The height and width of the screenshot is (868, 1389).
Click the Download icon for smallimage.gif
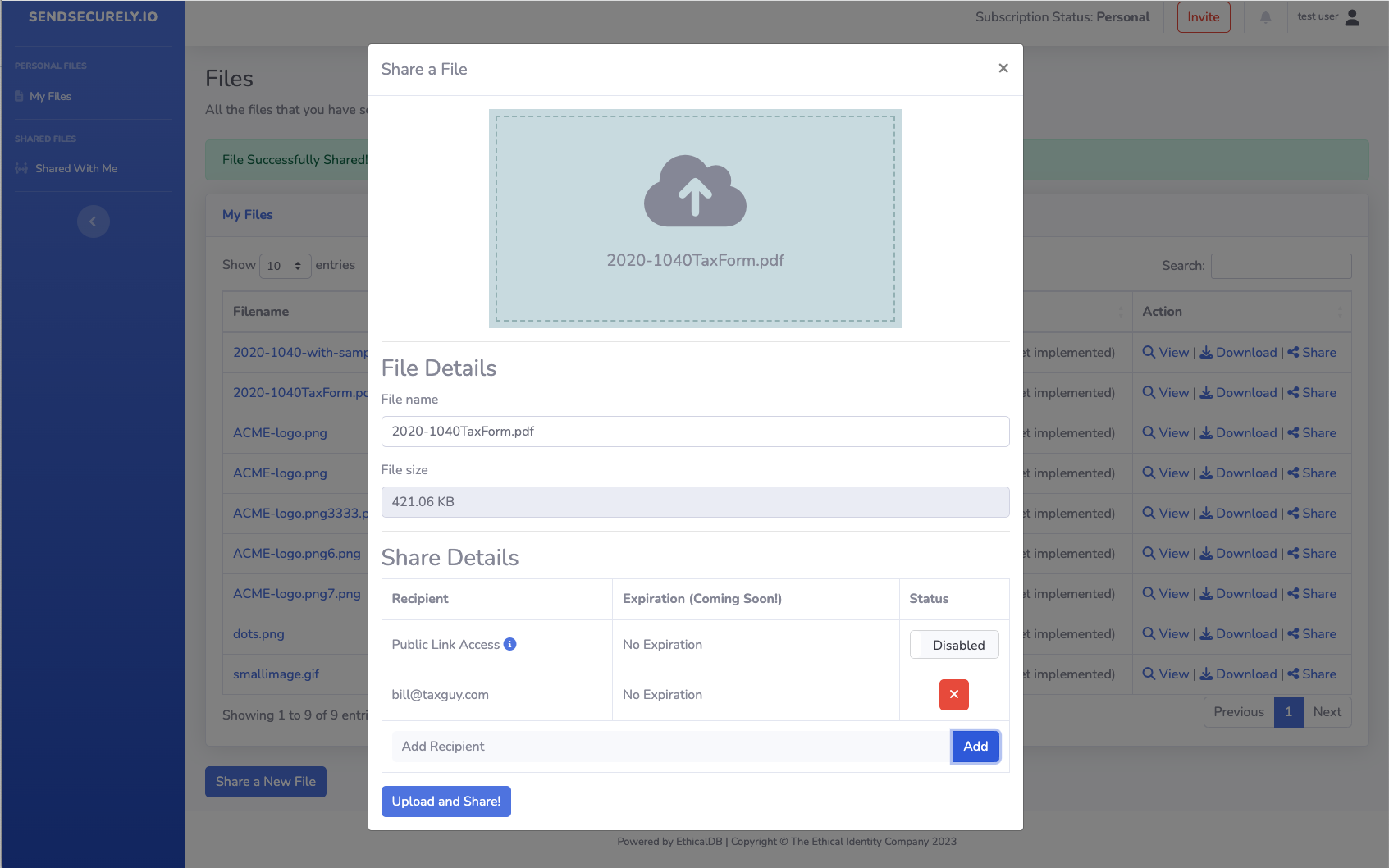(x=1206, y=674)
